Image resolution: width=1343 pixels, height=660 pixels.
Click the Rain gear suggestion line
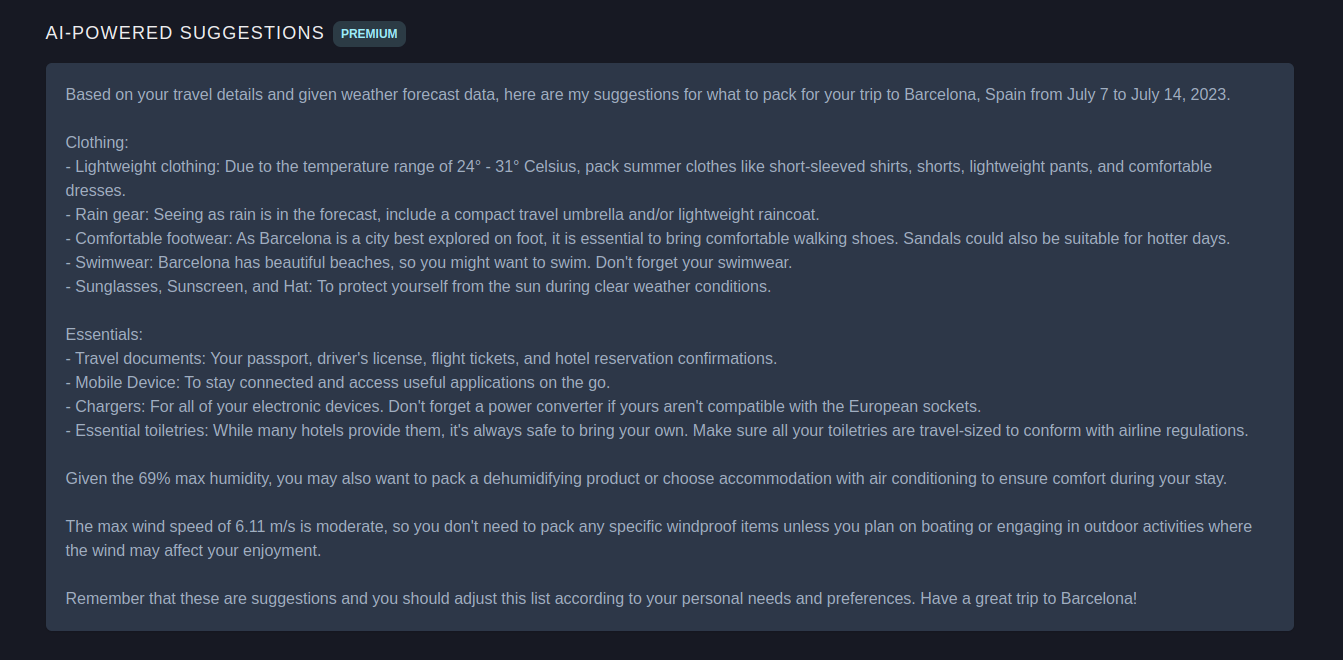[x=443, y=215]
